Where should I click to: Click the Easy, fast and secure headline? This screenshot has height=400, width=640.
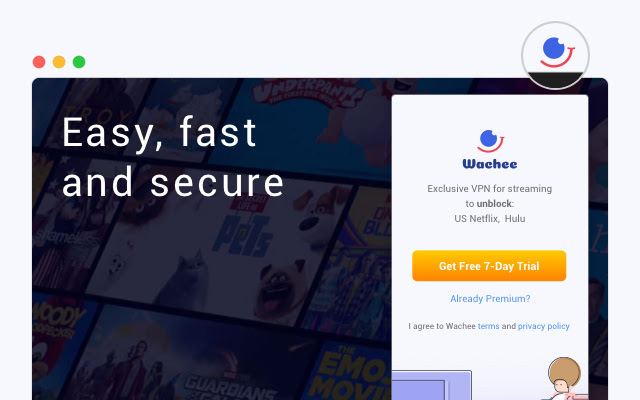173,157
